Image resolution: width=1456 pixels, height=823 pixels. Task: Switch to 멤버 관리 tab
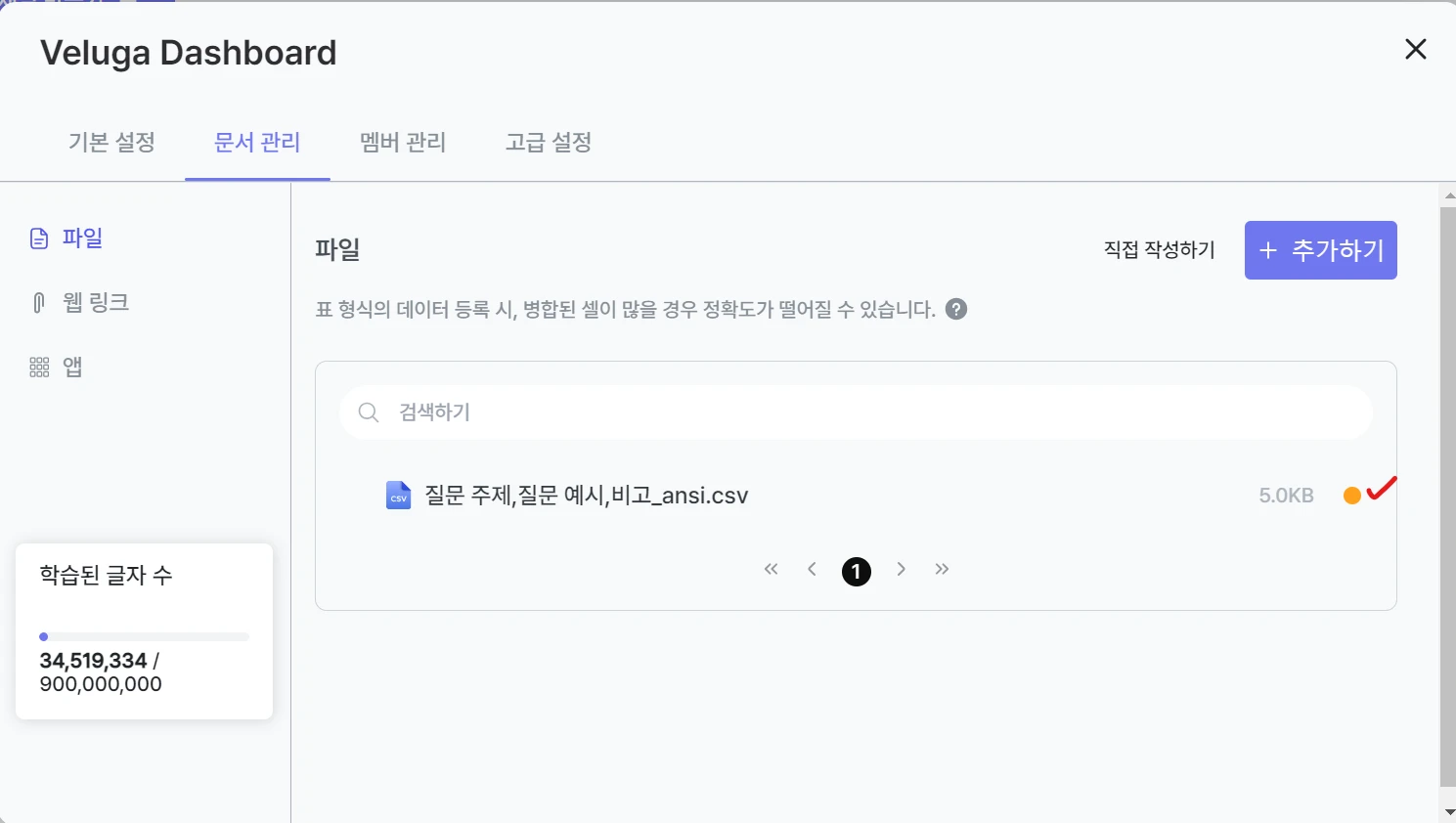403,143
